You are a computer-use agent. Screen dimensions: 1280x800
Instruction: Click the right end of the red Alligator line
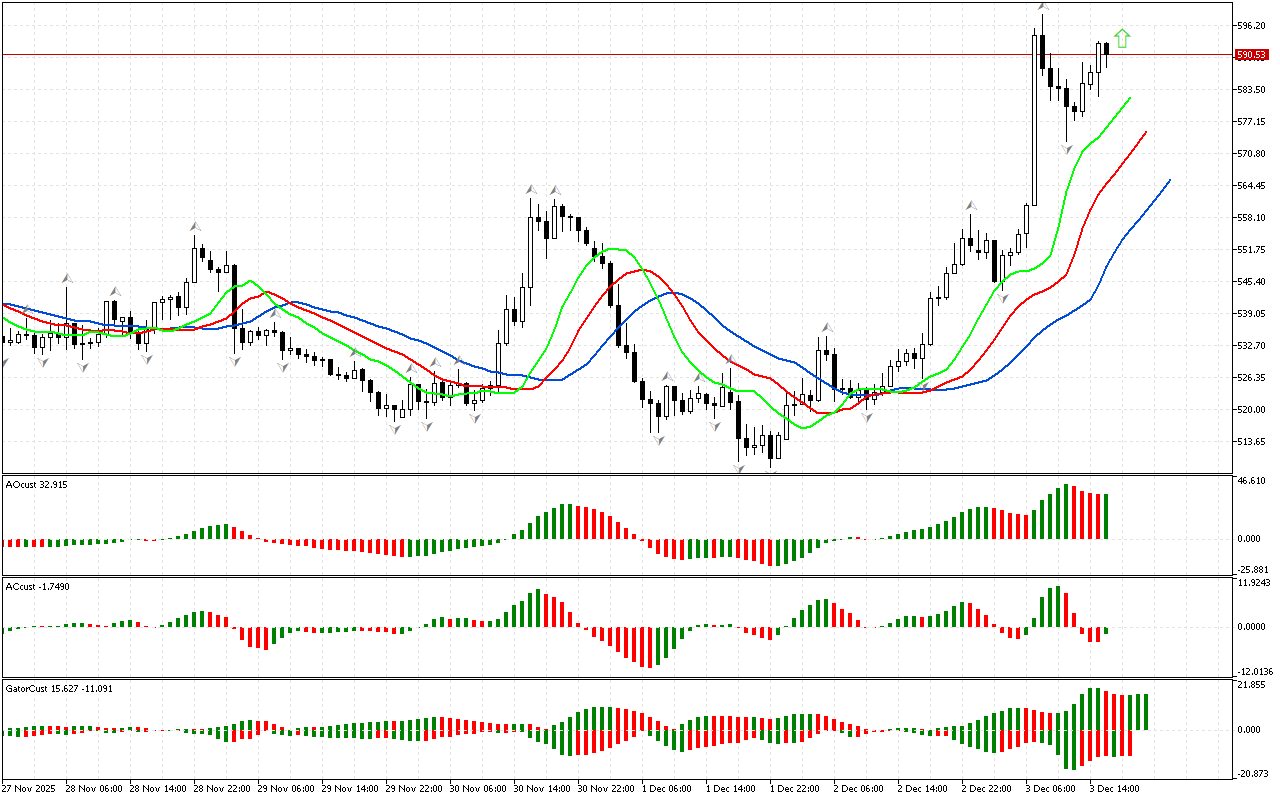click(x=1145, y=133)
